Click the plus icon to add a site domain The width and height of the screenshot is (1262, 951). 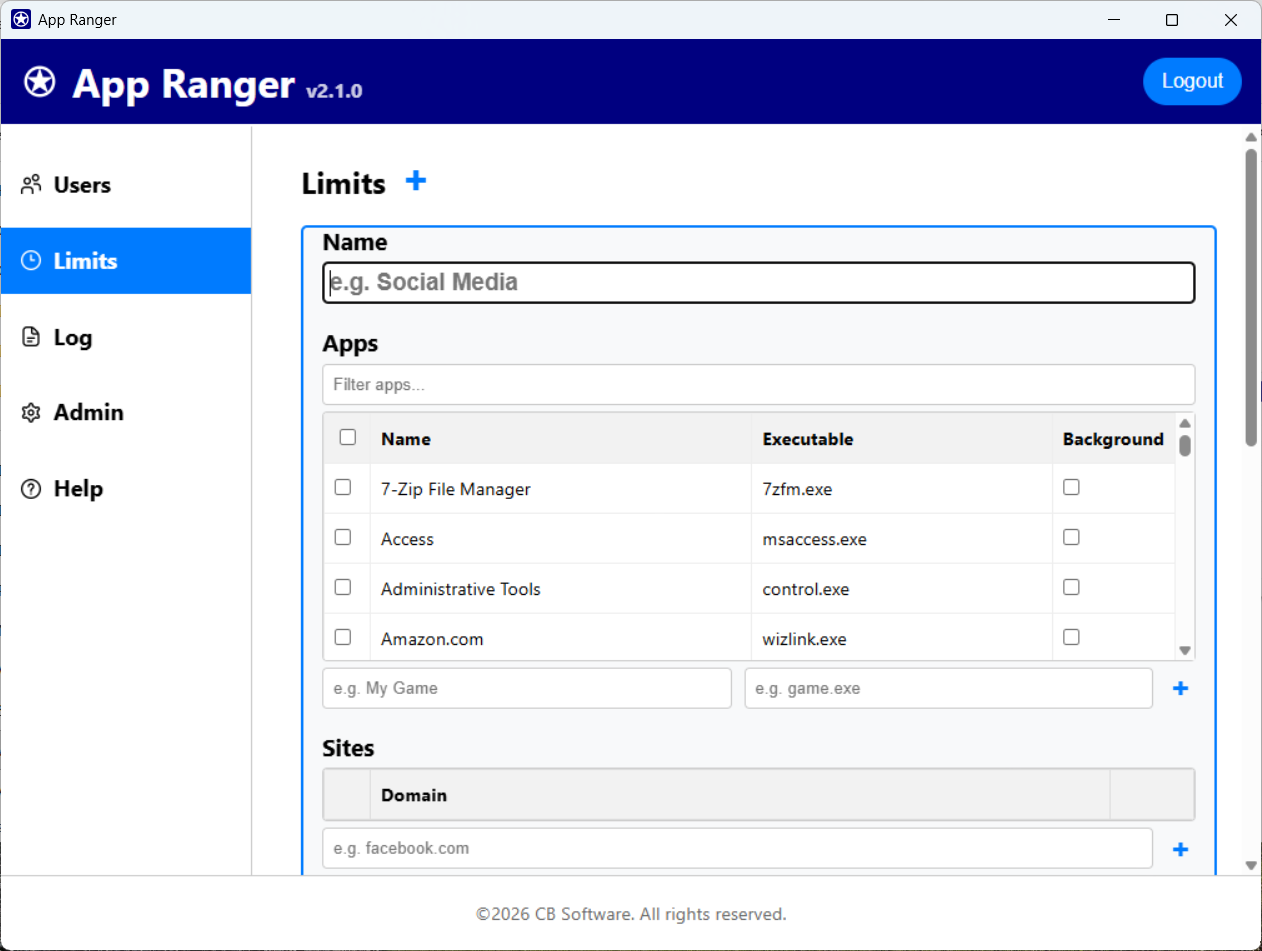coord(1181,848)
